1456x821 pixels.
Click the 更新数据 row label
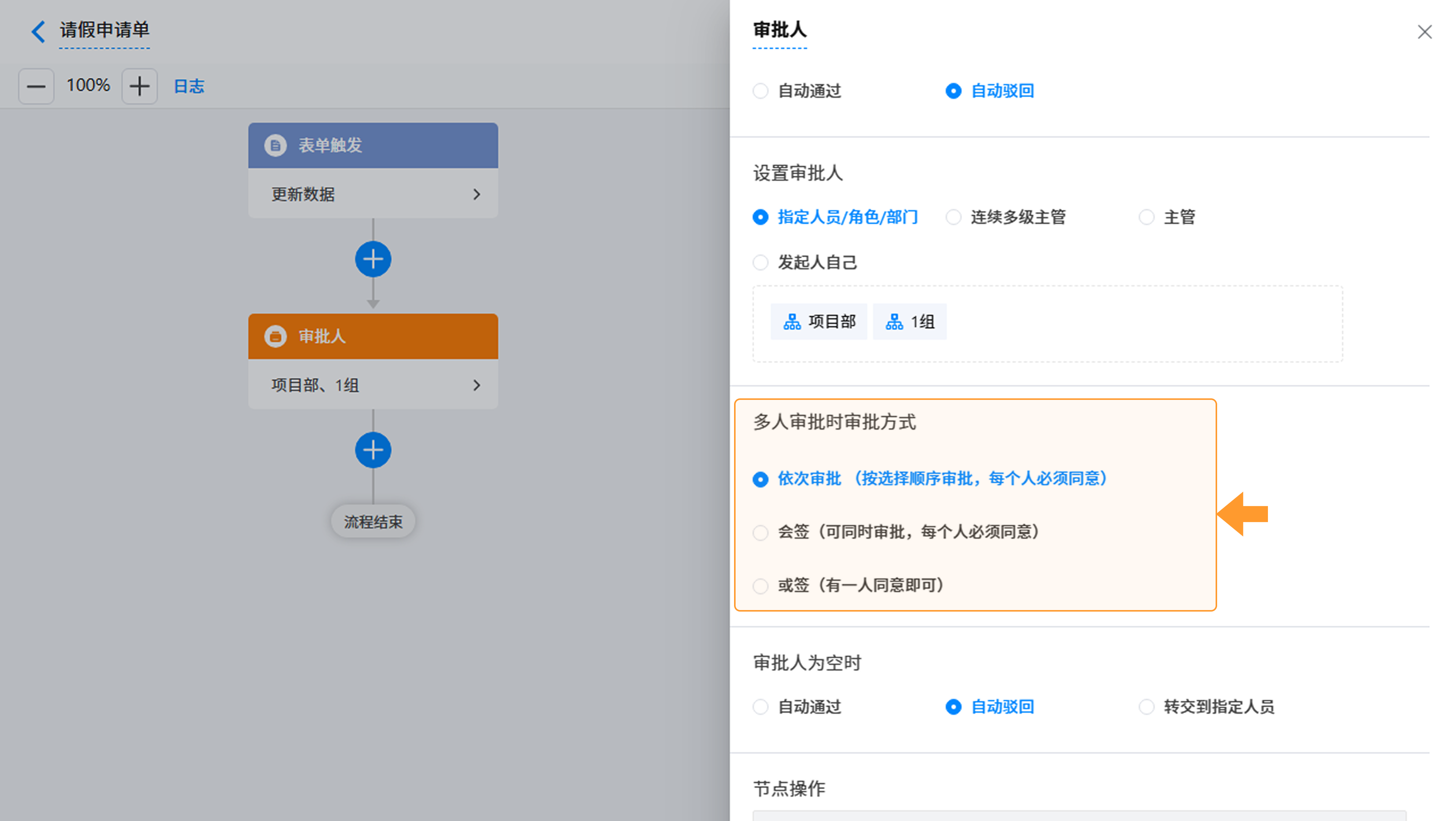click(x=303, y=195)
